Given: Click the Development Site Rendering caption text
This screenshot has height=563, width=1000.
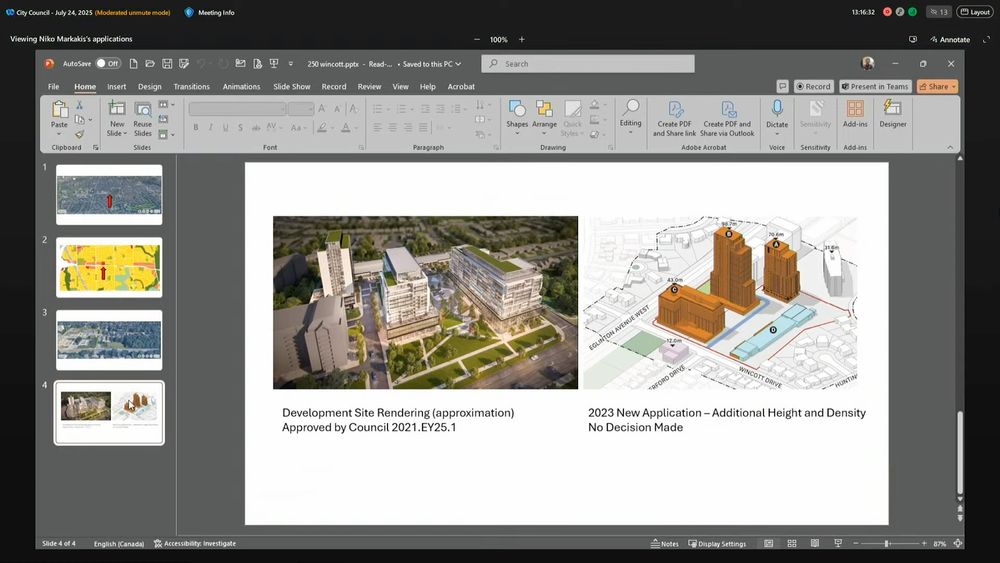Looking at the screenshot, I should pyautogui.click(x=398, y=420).
